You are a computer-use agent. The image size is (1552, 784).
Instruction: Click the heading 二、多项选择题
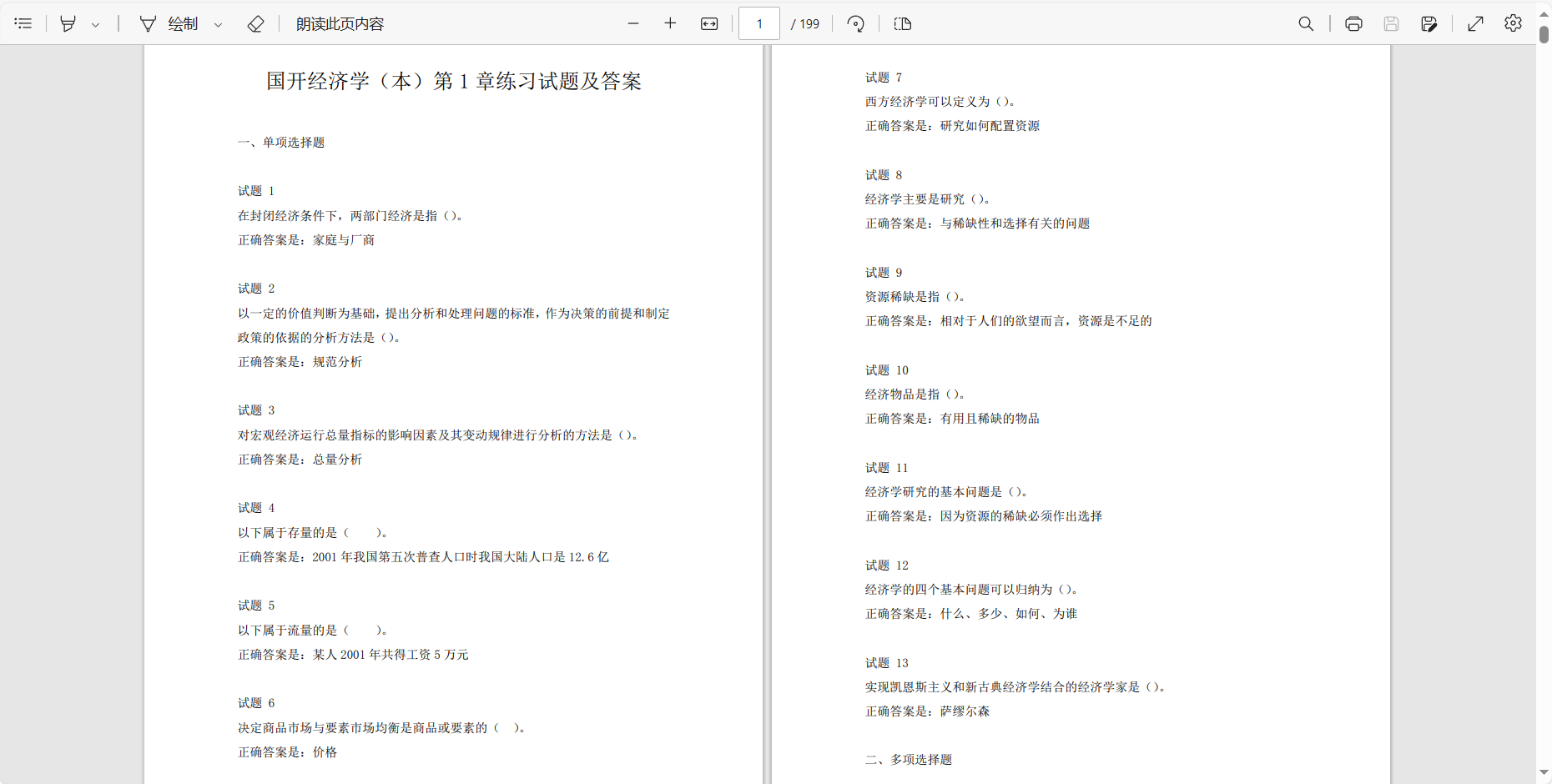pyautogui.click(x=909, y=760)
